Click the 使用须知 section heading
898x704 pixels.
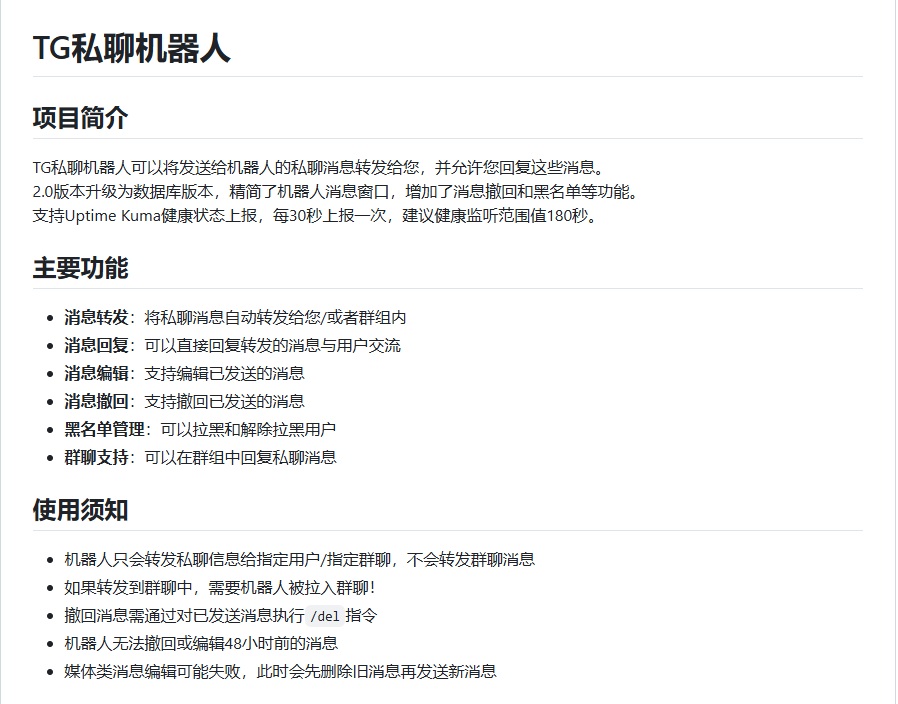[80, 510]
